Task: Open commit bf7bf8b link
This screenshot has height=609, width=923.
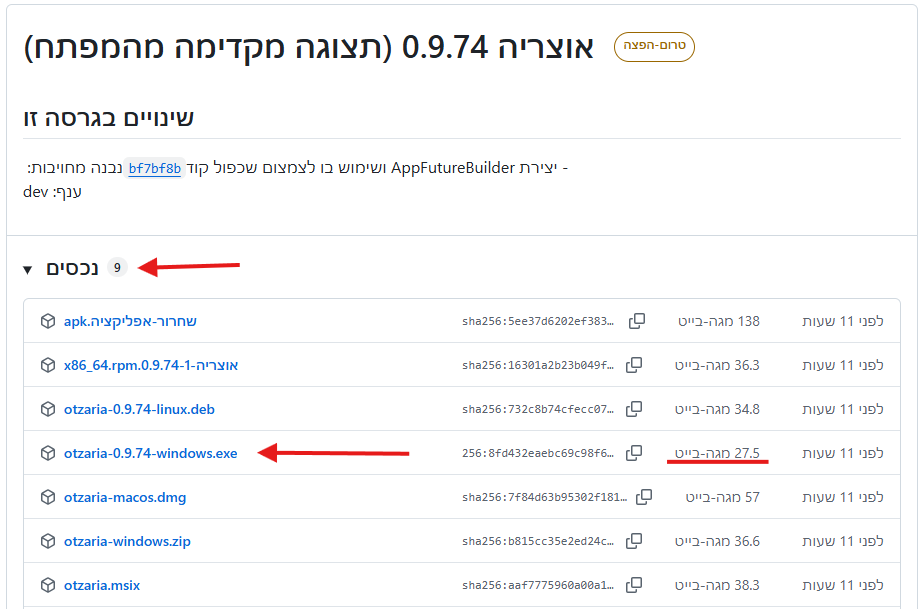Action: [155, 169]
